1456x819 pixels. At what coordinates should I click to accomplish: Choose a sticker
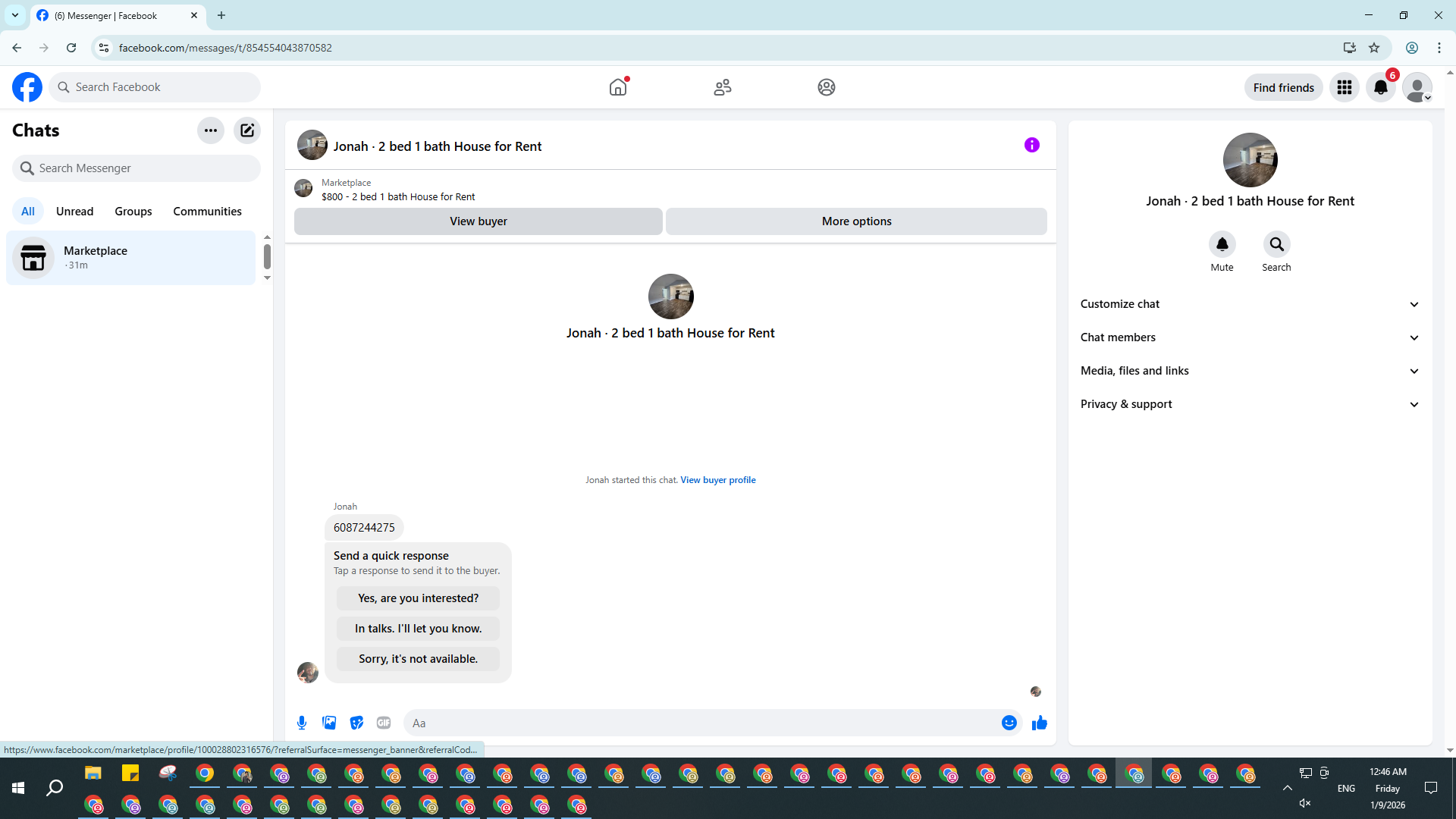(x=356, y=723)
